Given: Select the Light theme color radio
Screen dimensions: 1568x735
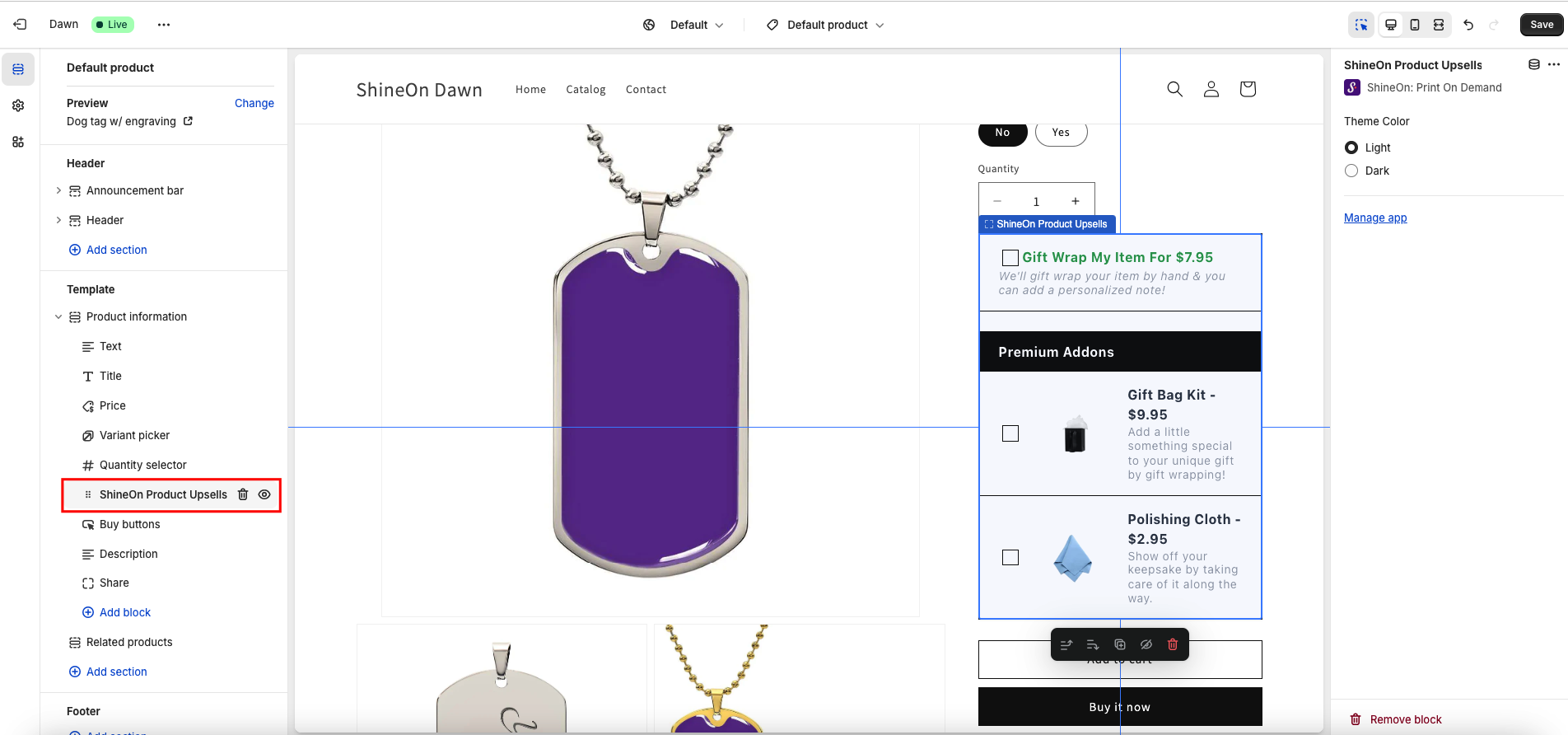Looking at the screenshot, I should click(1351, 147).
